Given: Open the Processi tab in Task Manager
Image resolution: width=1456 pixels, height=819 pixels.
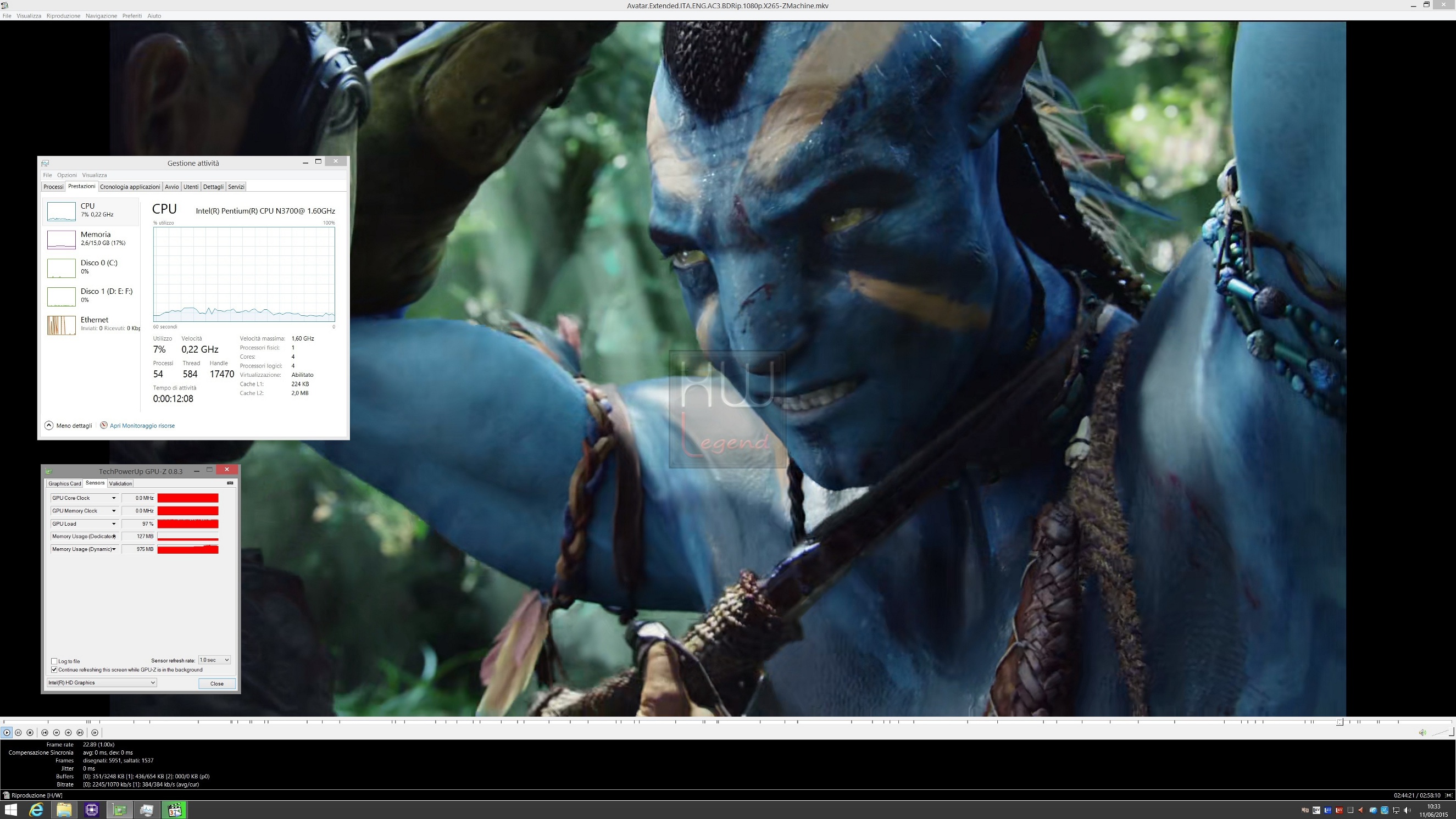Looking at the screenshot, I should (53, 187).
